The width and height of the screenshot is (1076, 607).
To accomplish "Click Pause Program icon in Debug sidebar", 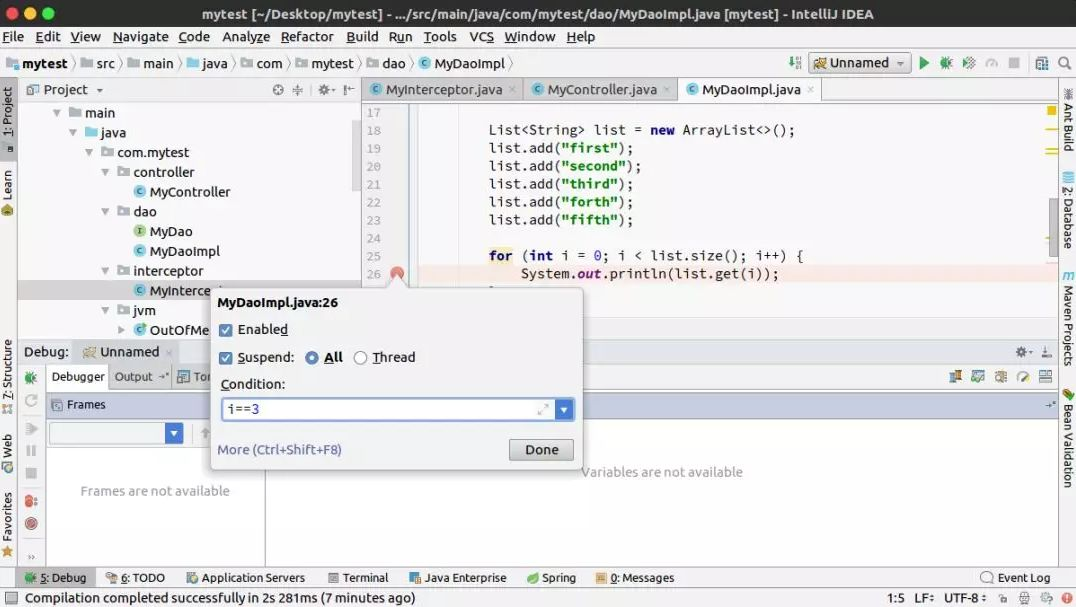I will click(31, 451).
